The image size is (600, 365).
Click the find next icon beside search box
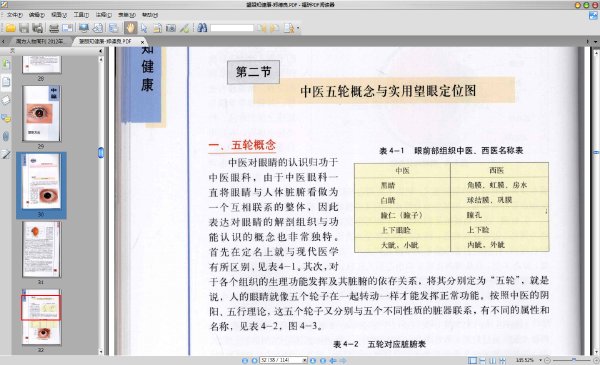(275, 28)
